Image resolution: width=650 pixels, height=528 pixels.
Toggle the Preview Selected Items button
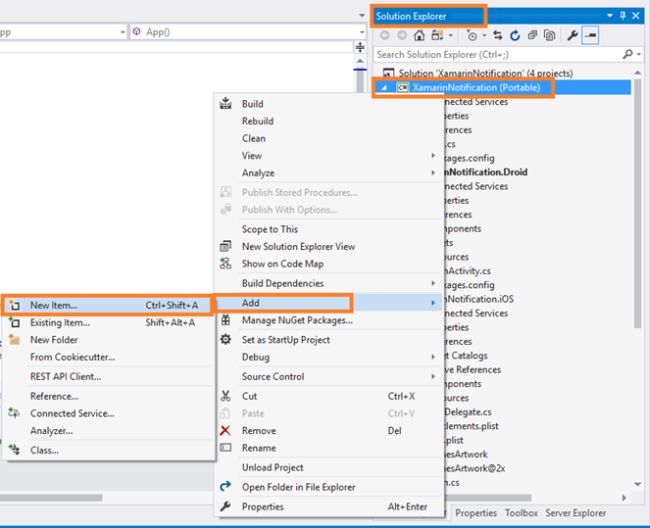[590, 36]
